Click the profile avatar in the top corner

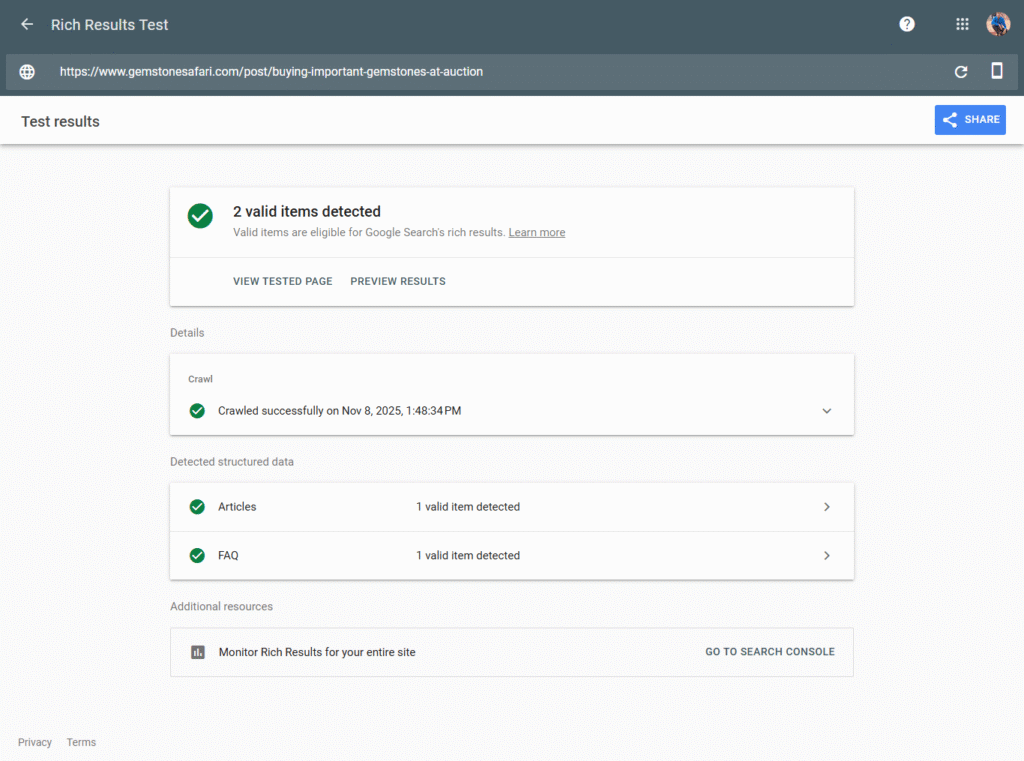pos(997,23)
